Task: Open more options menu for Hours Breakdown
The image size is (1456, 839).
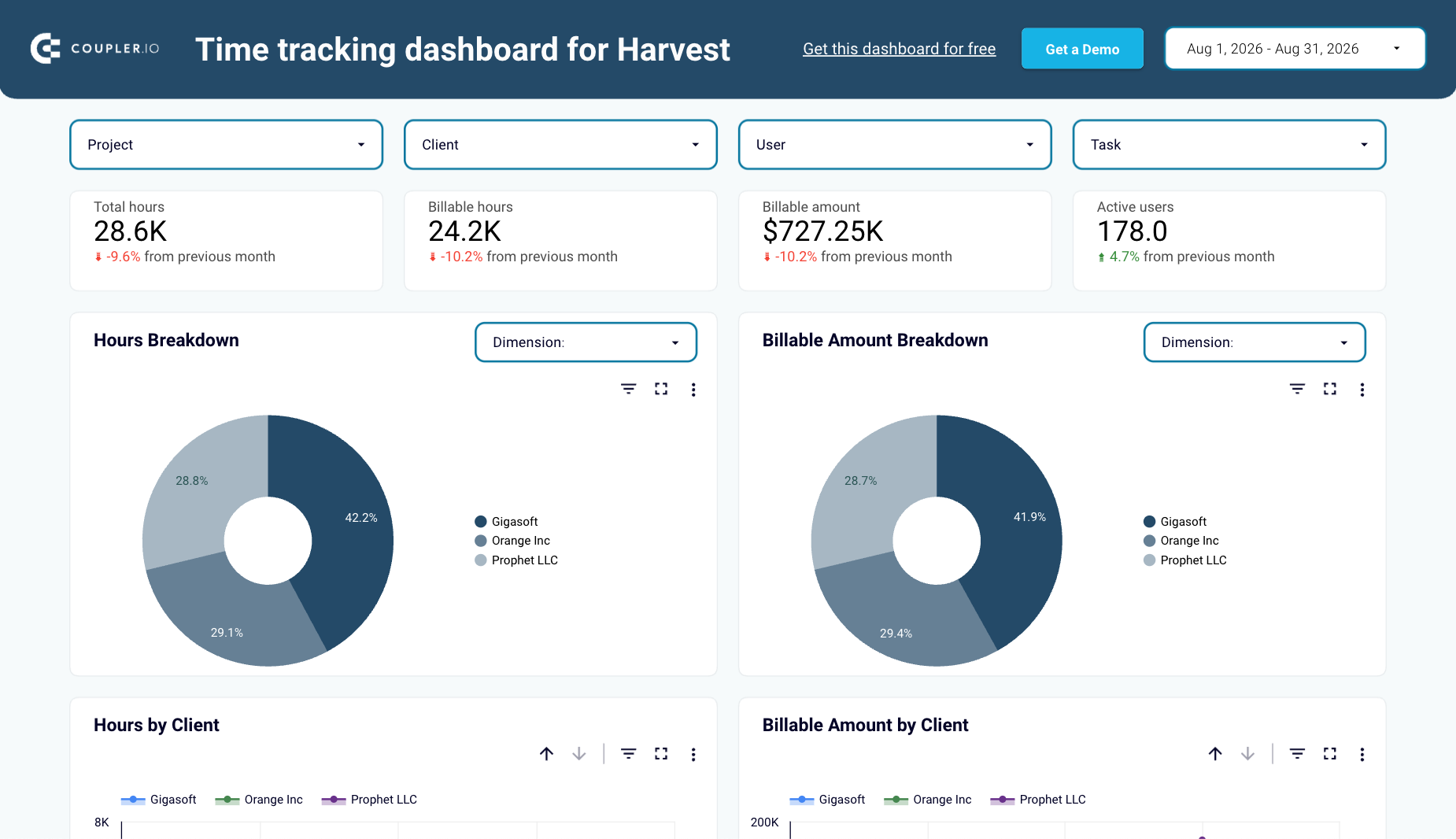Action: tap(693, 390)
